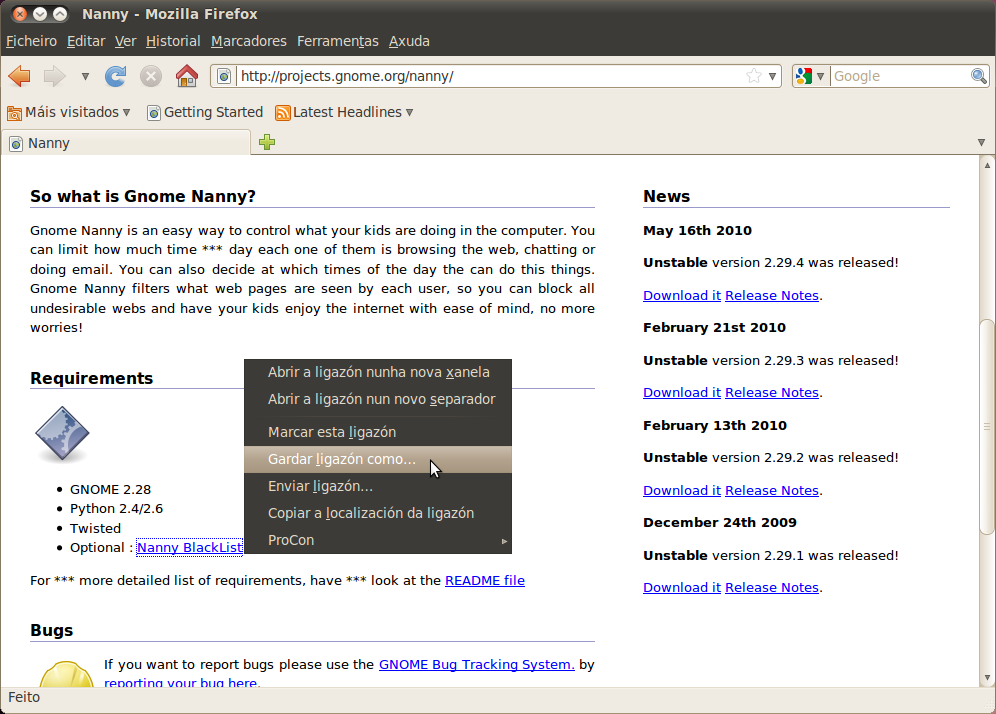Open the Editar menu
The width and height of the screenshot is (996, 714).
pos(86,41)
